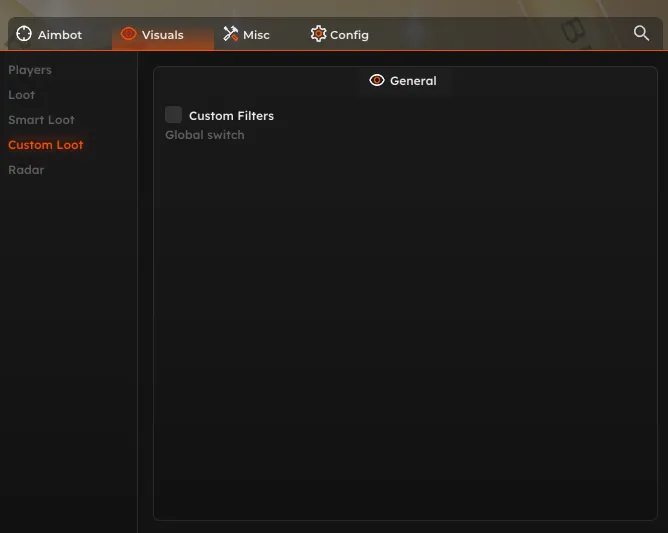This screenshot has height=533, width=668.
Task: Open the search magnifier icon
Action: click(641, 33)
